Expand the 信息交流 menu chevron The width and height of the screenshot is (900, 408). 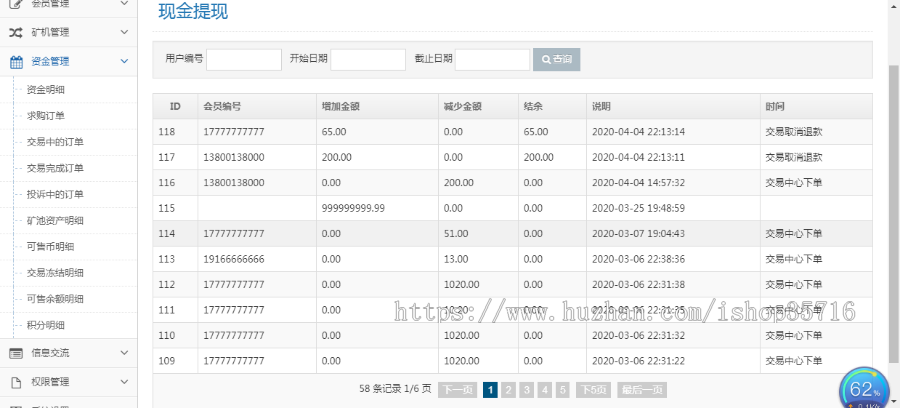(124, 352)
